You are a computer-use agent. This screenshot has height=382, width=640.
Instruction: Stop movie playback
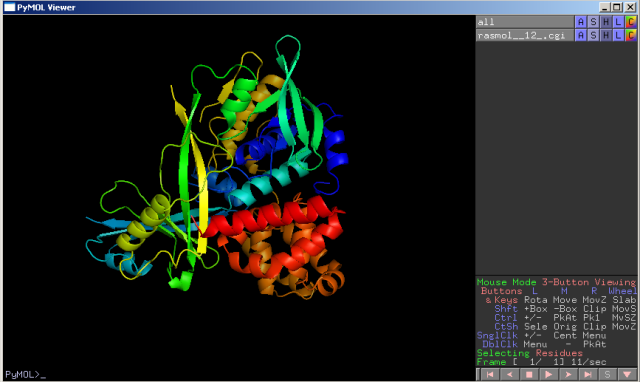click(x=529, y=374)
